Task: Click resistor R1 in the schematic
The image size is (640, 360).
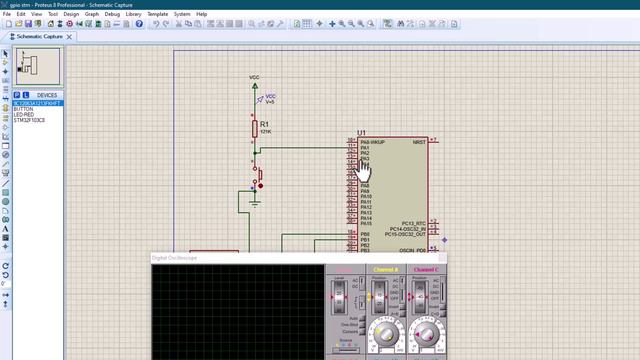Action: [x=255, y=129]
